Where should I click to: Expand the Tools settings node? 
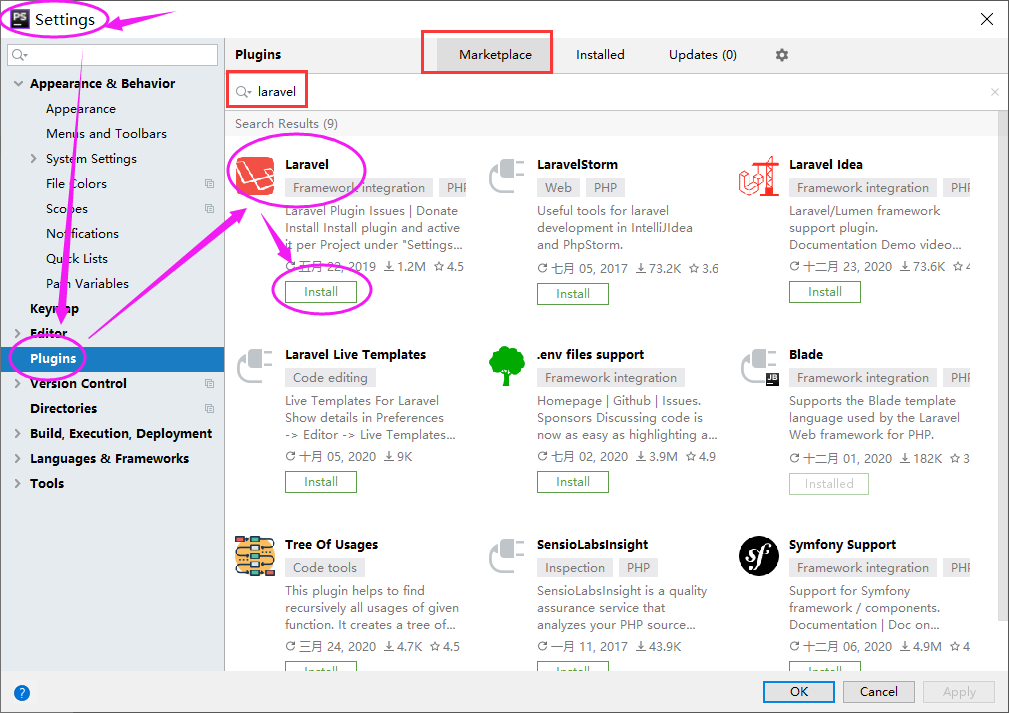coord(17,484)
